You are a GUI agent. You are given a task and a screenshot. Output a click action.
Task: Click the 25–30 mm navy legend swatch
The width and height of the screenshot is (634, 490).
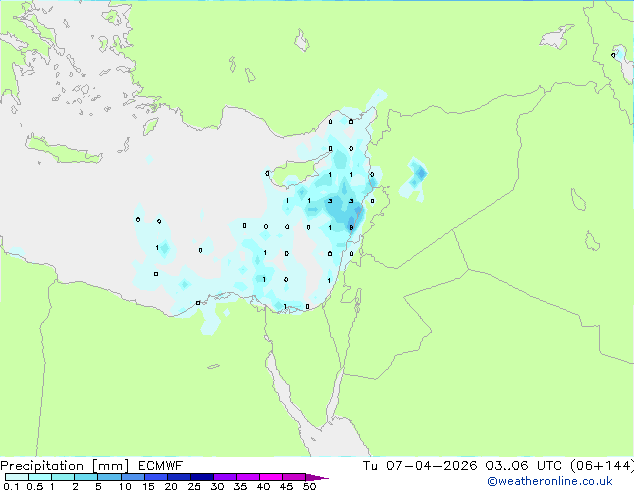coord(201,477)
